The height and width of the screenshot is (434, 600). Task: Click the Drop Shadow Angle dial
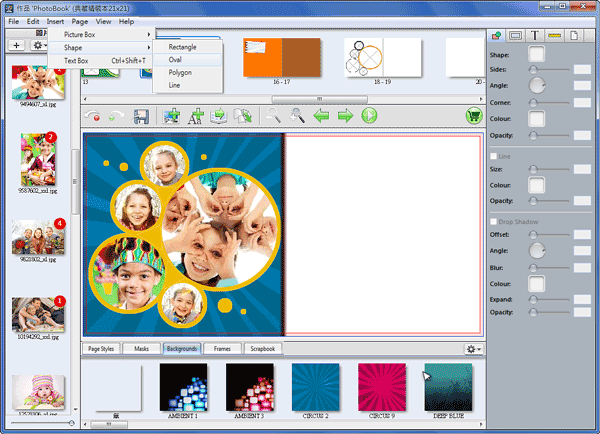tap(537, 251)
